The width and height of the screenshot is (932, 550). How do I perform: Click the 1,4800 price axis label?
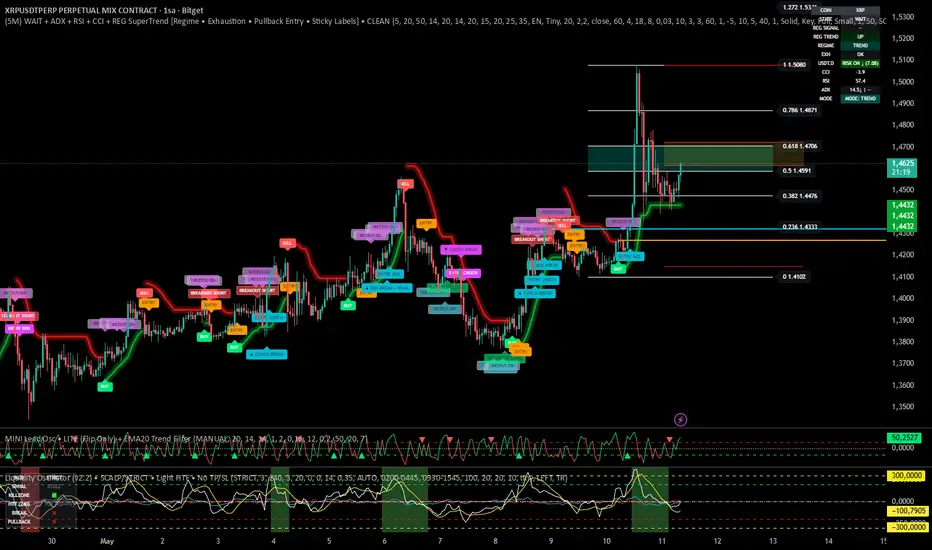pos(903,125)
